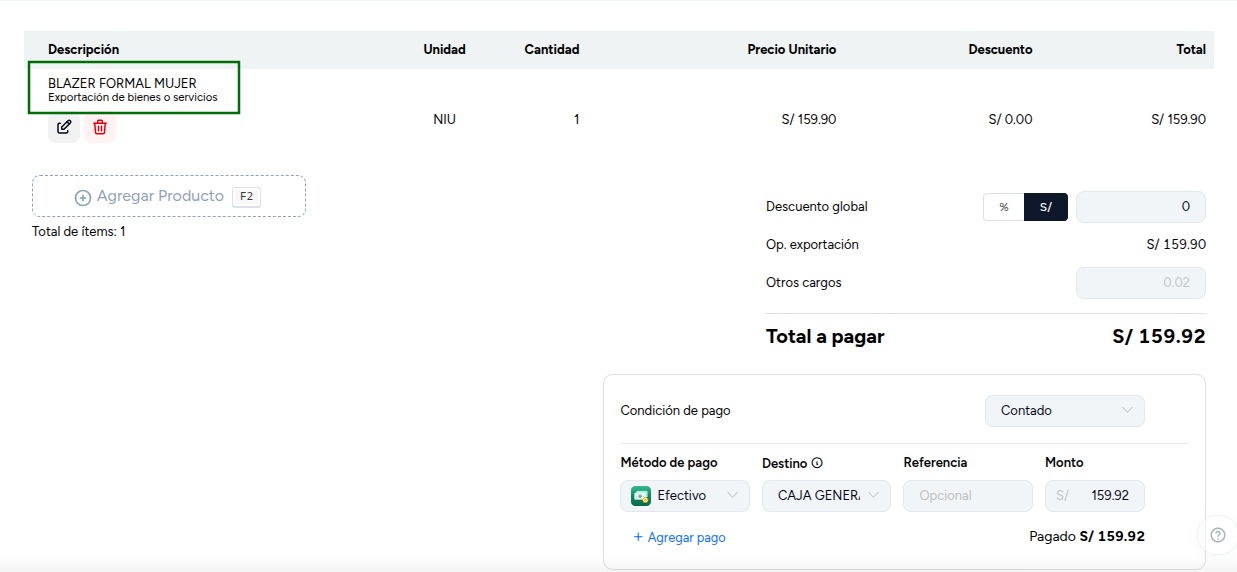Click the Otros cargos field

click(1141, 283)
